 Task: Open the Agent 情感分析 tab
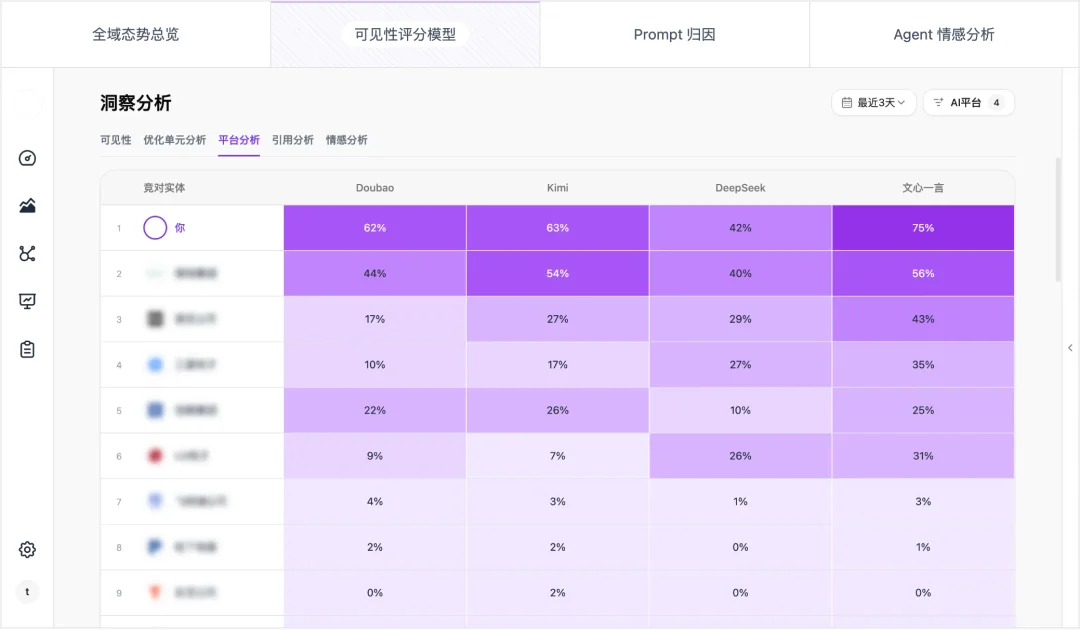[x=945, y=33]
